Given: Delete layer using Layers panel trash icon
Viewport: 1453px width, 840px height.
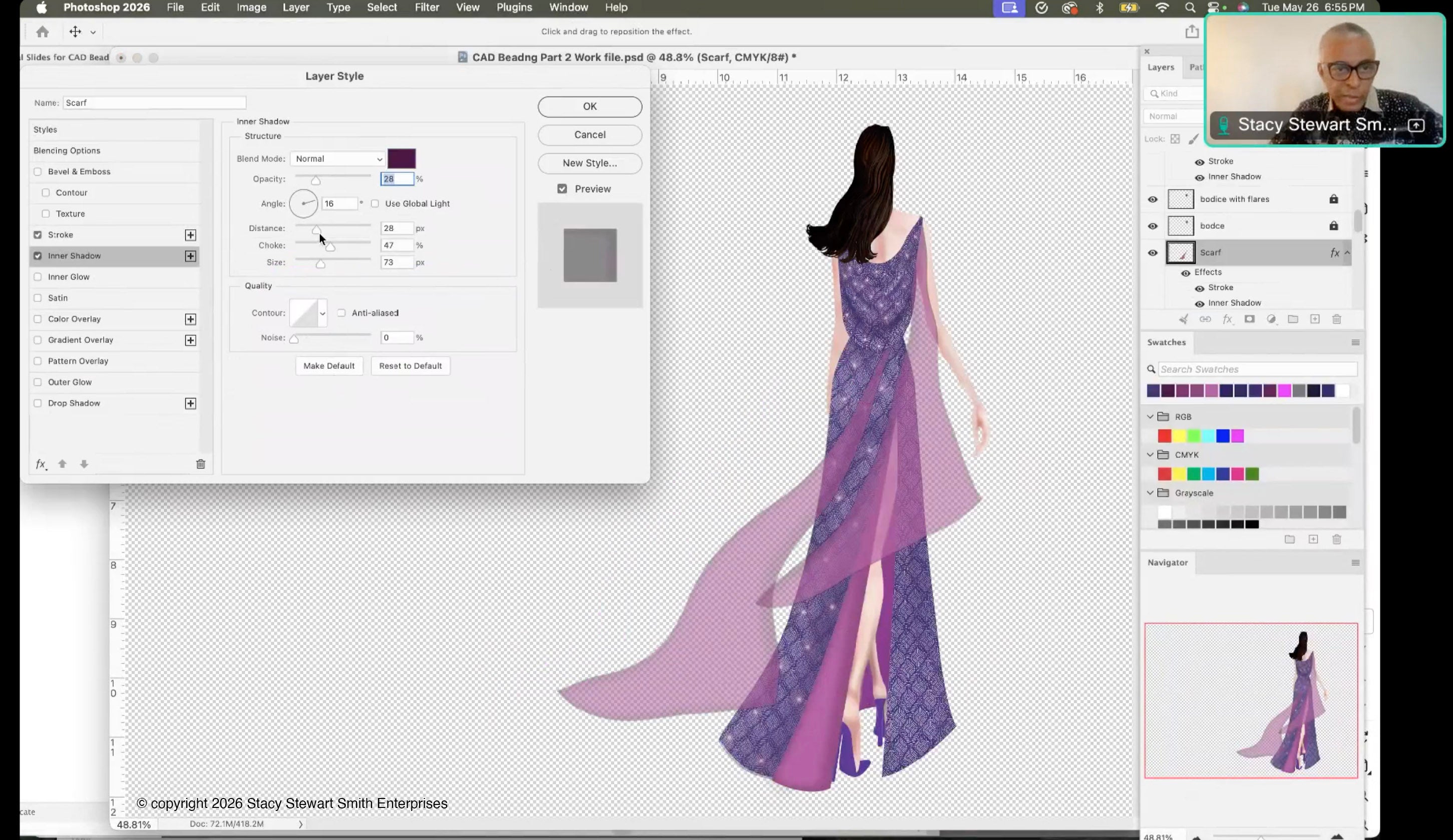Looking at the screenshot, I should click(1336, 319).
